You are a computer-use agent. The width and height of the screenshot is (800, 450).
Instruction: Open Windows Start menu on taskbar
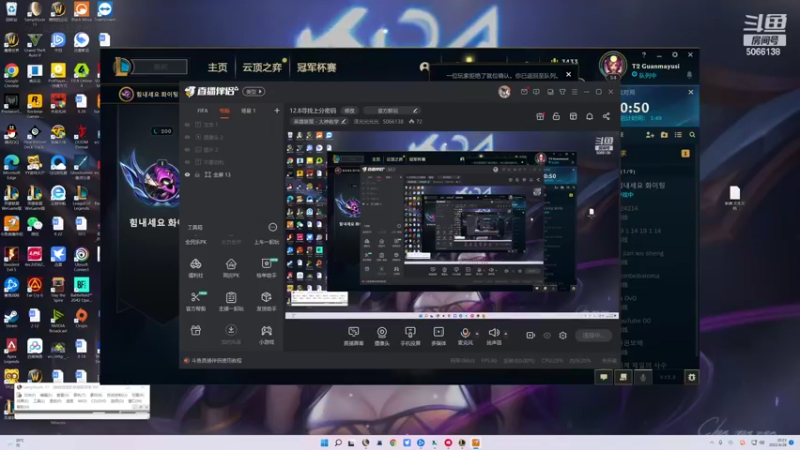click(324, 443)
